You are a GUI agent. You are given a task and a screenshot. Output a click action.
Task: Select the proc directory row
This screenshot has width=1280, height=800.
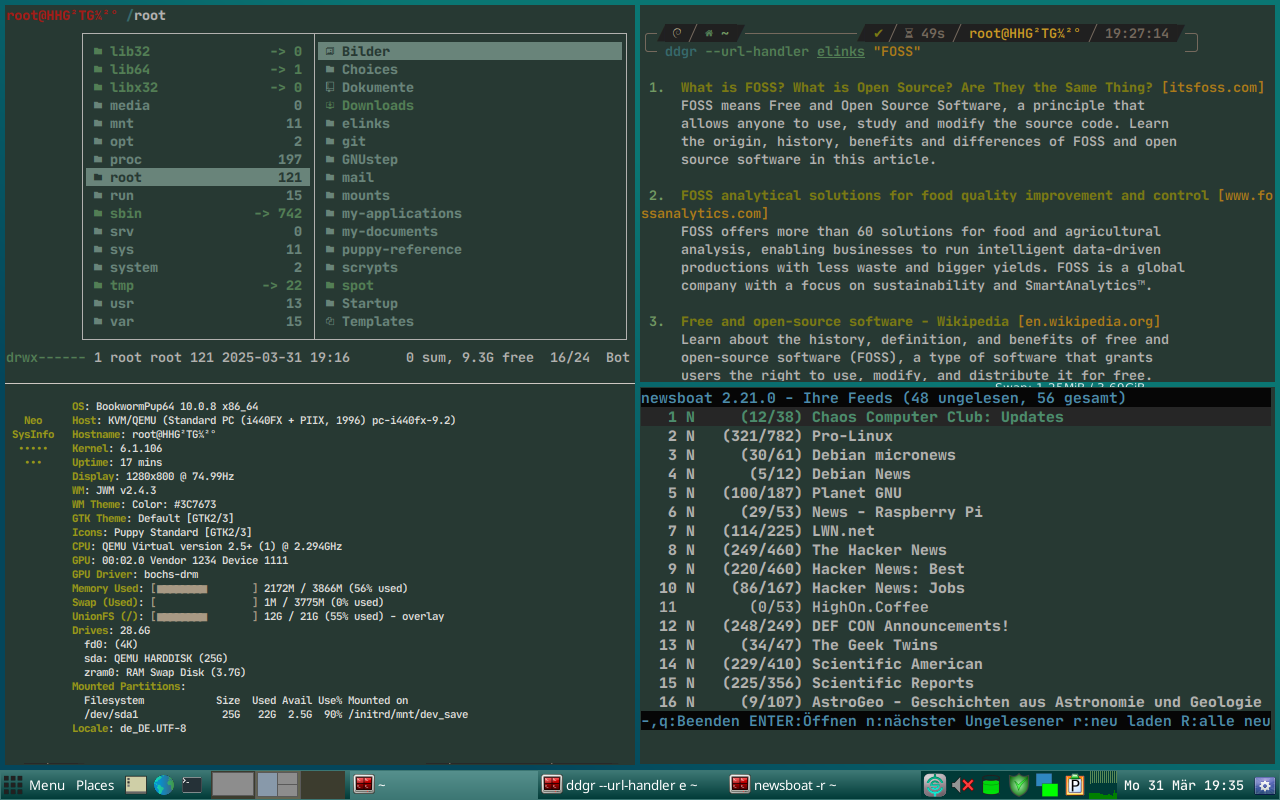click(198, 159)
